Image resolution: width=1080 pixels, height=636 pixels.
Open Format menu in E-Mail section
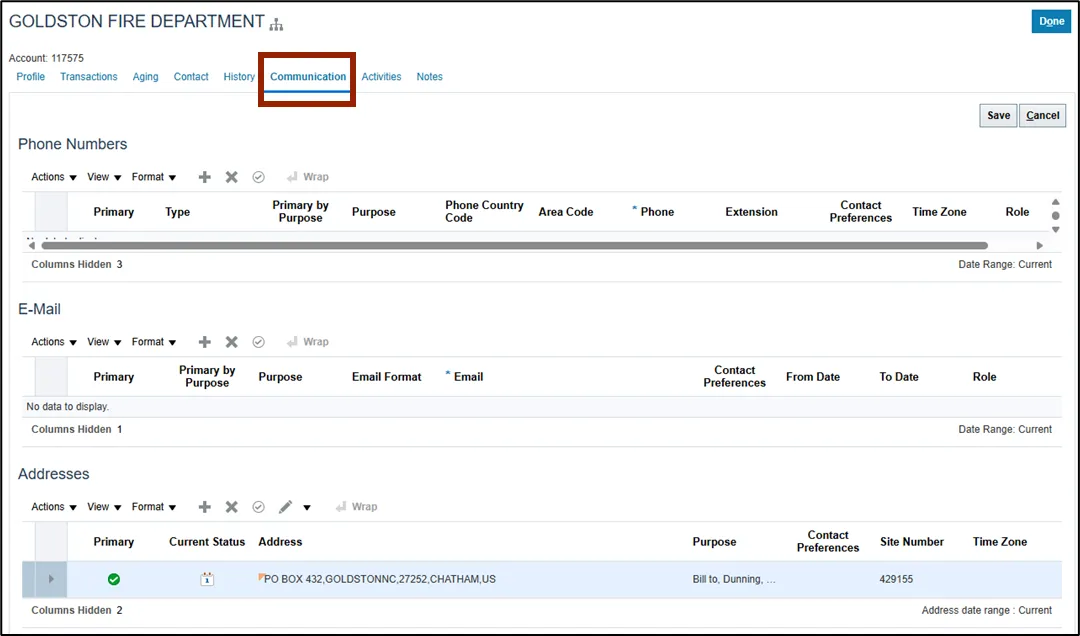154,342
